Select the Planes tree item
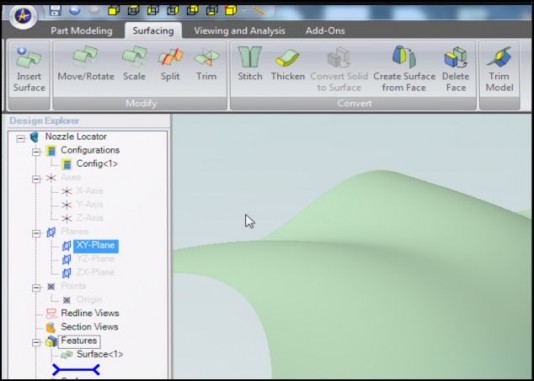 tap(74, 232)
